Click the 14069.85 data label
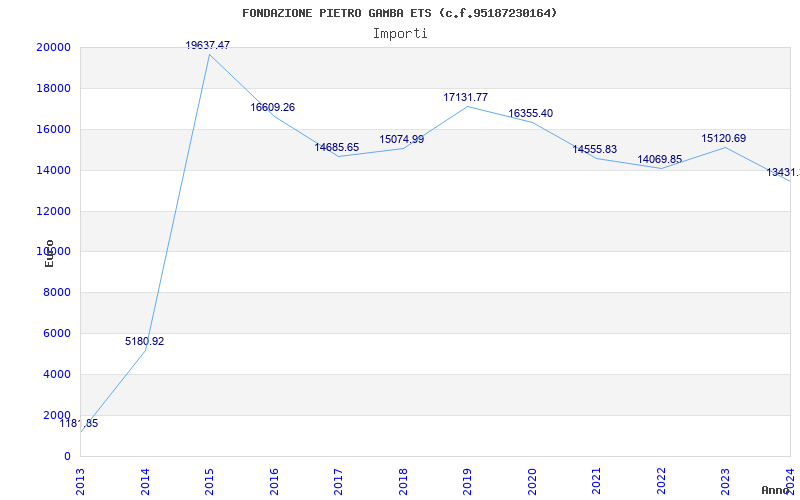Image resolution: width=800 pixels, height=500 pixels. tap(660, 159)
